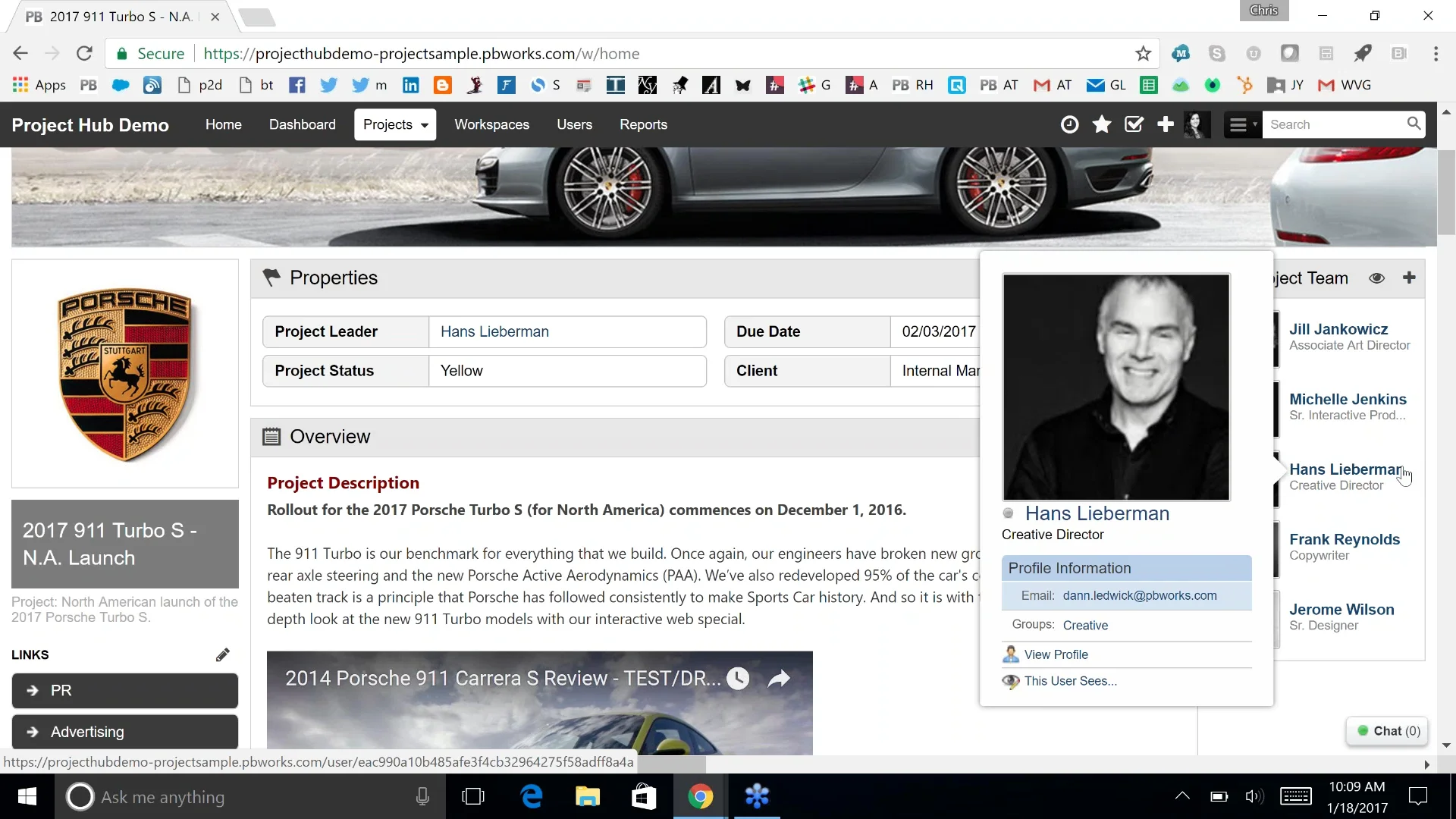The image size is (1456, 819).
Task: Open Jerome Wilson team member
Action: 1341,610
